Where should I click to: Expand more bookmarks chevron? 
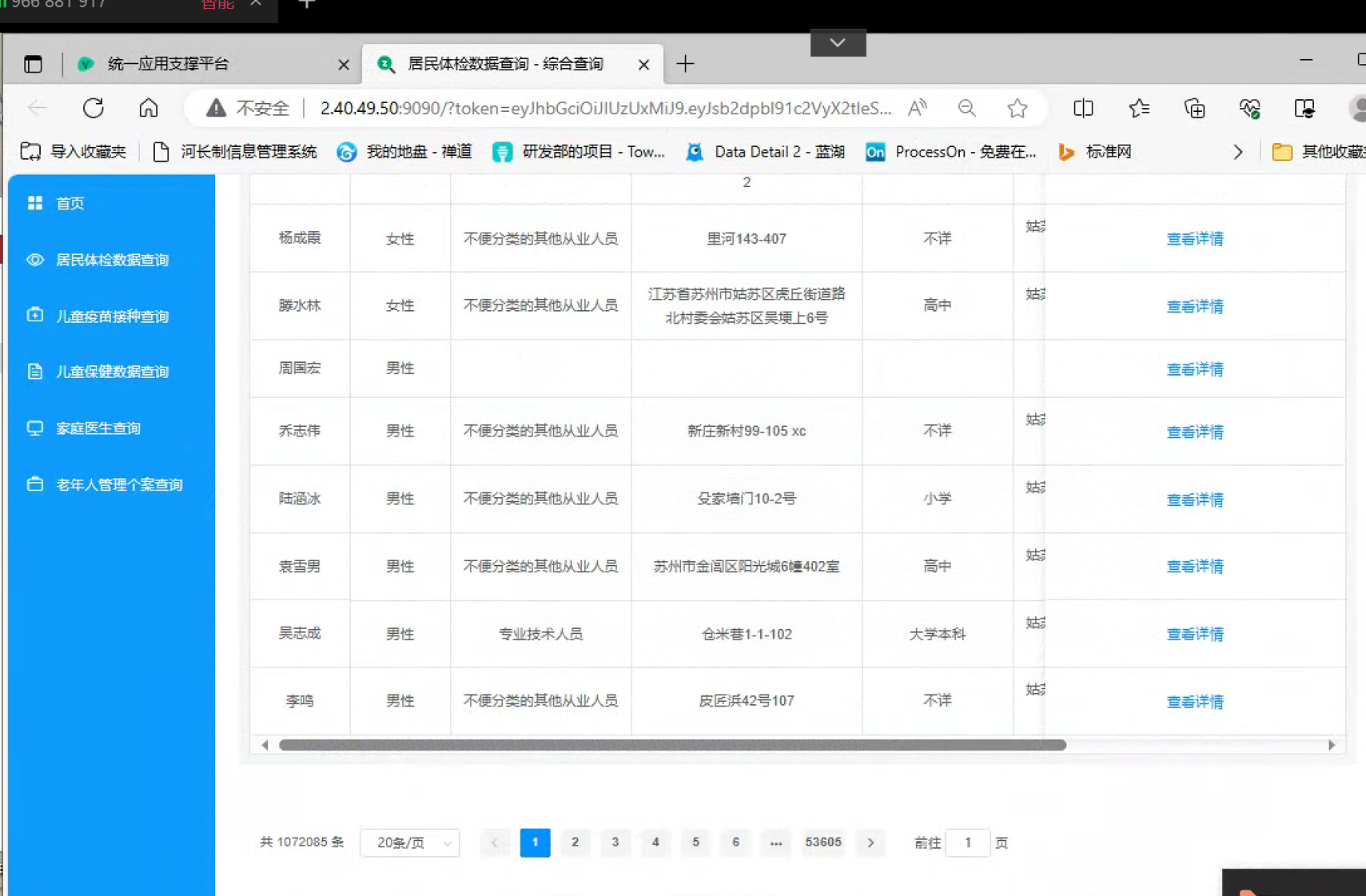click(x=1237, y=152)
